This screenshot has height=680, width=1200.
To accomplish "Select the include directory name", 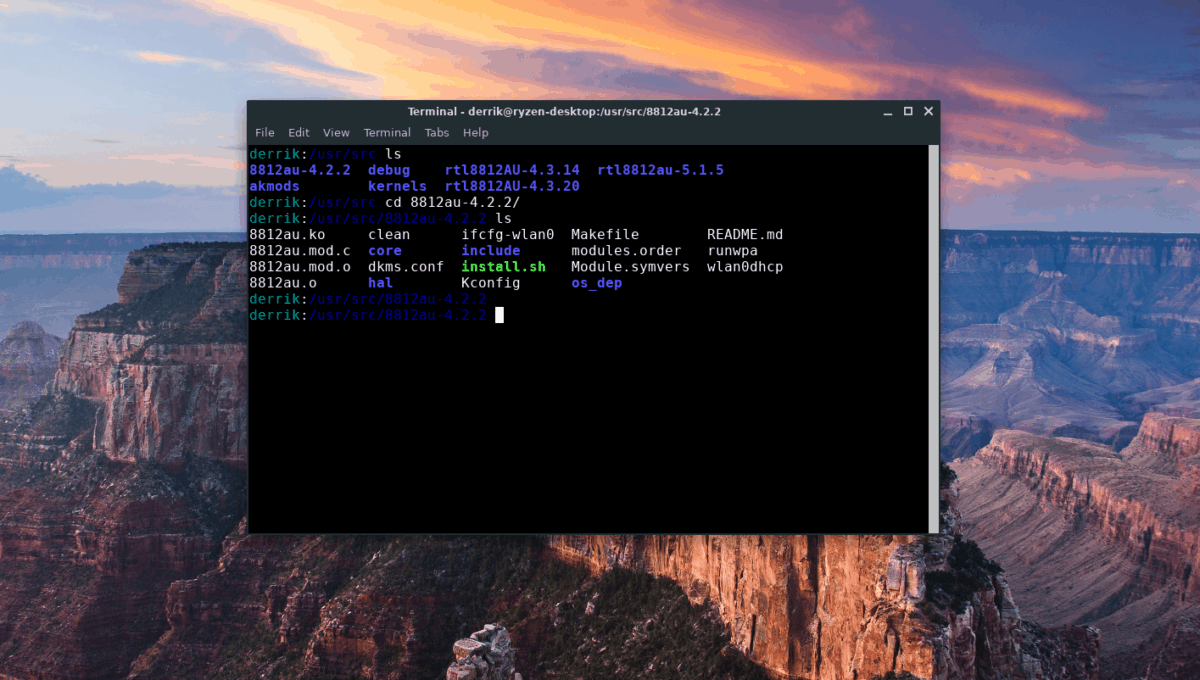I will coord(490,250).
